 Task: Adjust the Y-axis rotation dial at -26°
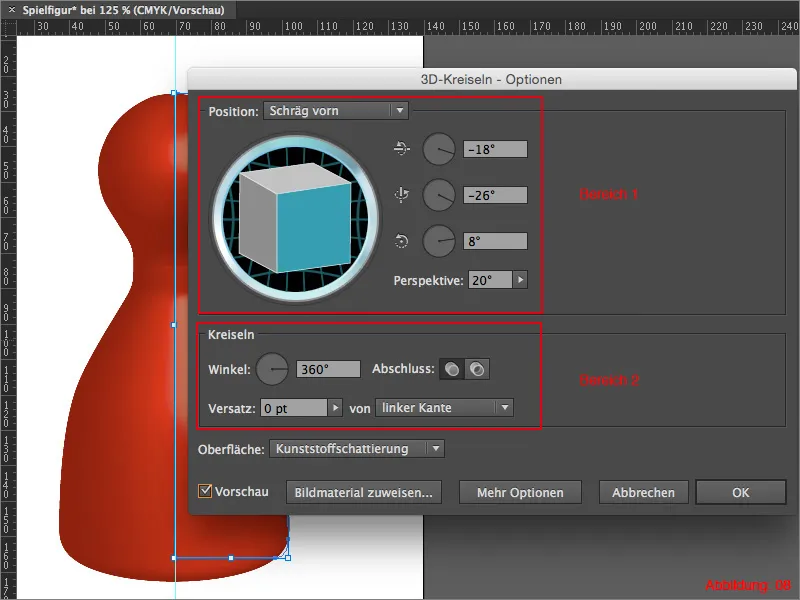click(439, 195)
